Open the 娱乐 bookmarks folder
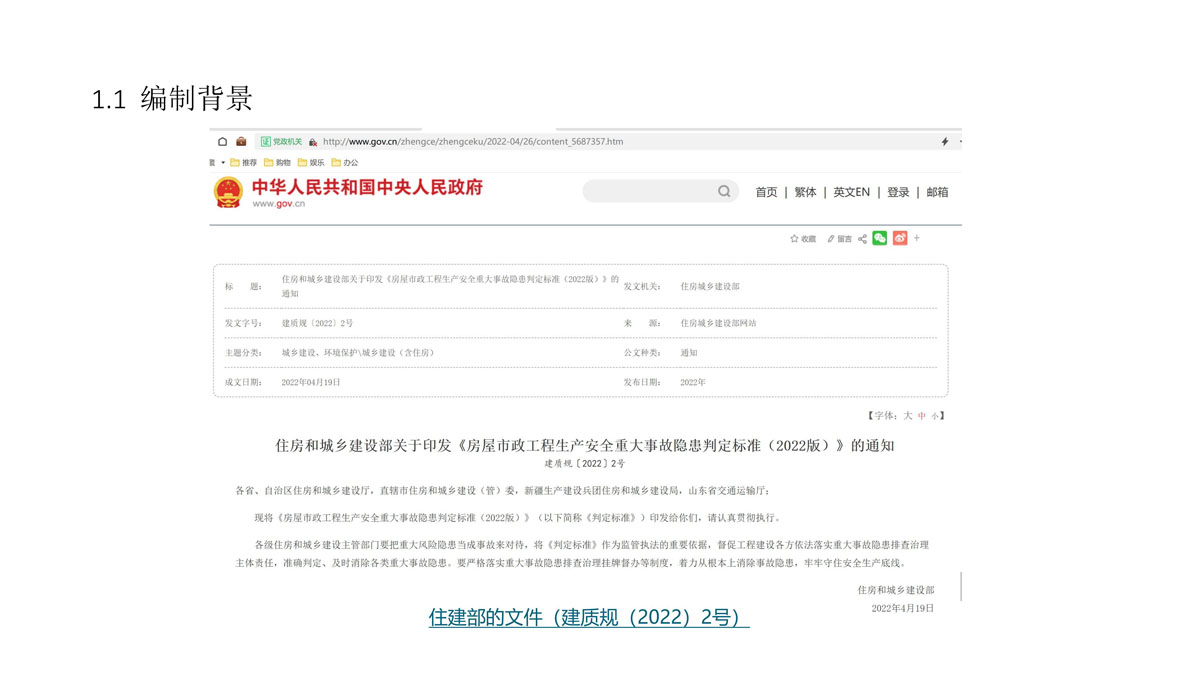 click(311, 162)
